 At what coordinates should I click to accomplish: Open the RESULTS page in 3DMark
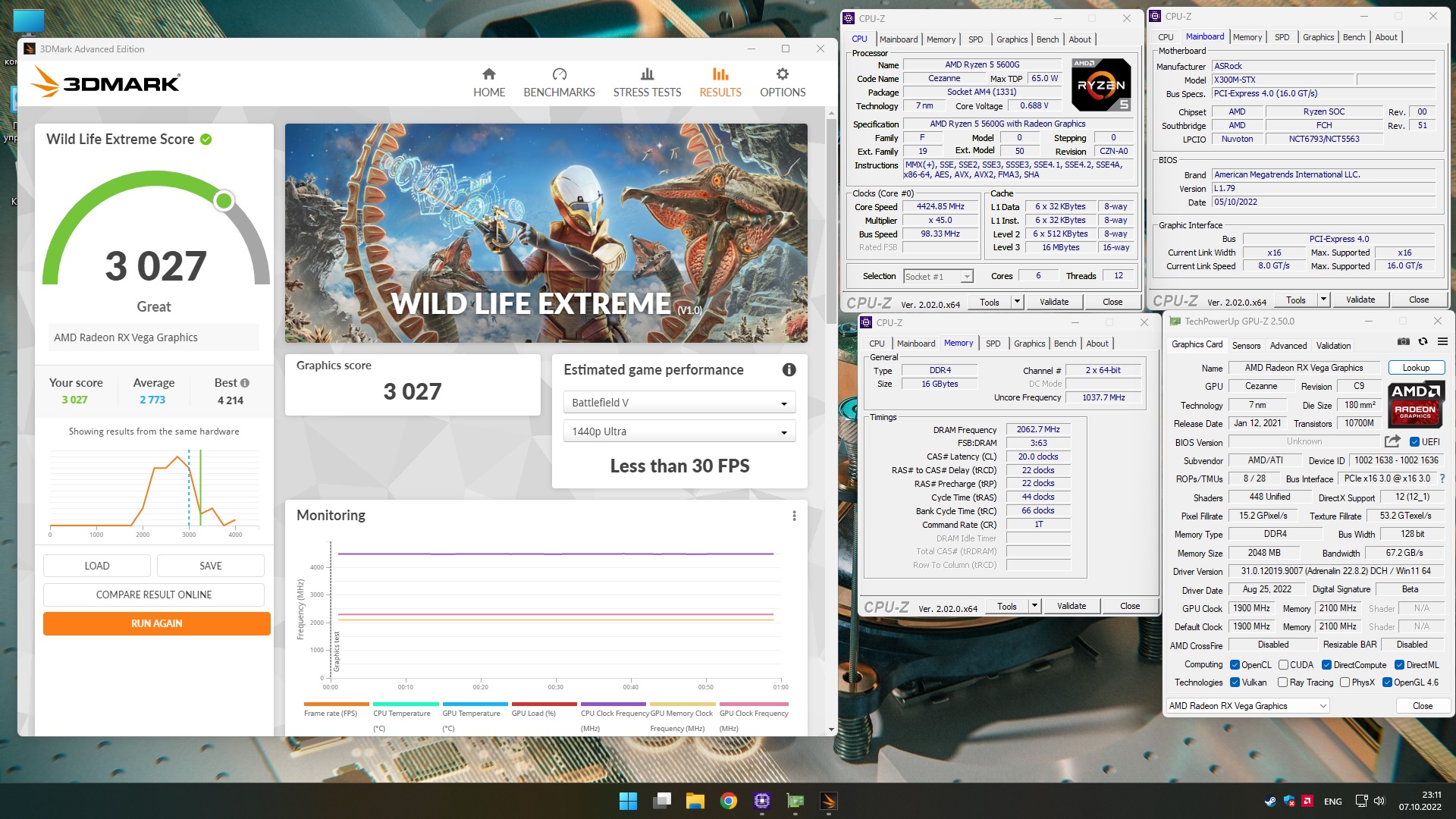720,83
